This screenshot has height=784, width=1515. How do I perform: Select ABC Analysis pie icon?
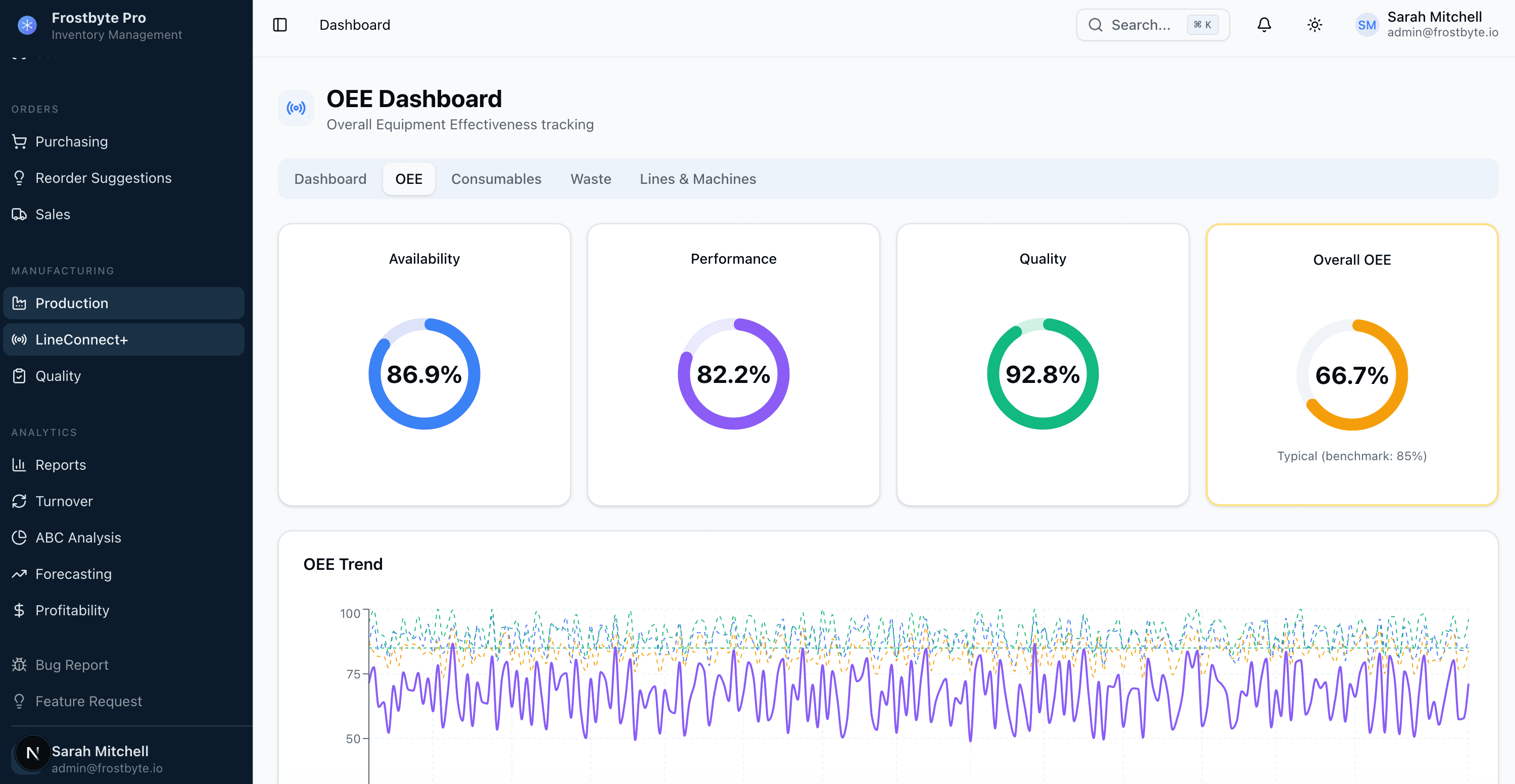tap(76, 537)
